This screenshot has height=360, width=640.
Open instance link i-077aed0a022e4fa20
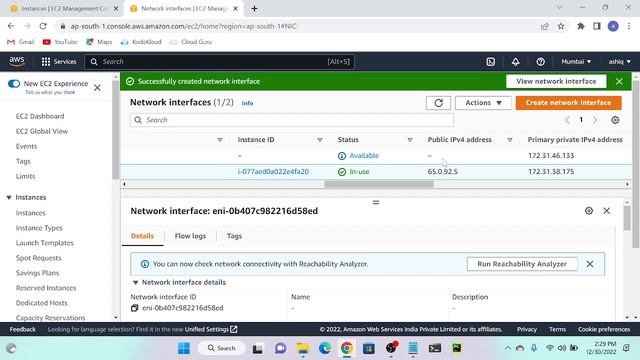click(x=273, y=172)
